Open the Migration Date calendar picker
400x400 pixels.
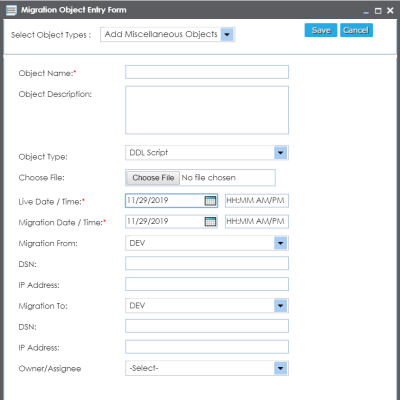coord(210,222)
